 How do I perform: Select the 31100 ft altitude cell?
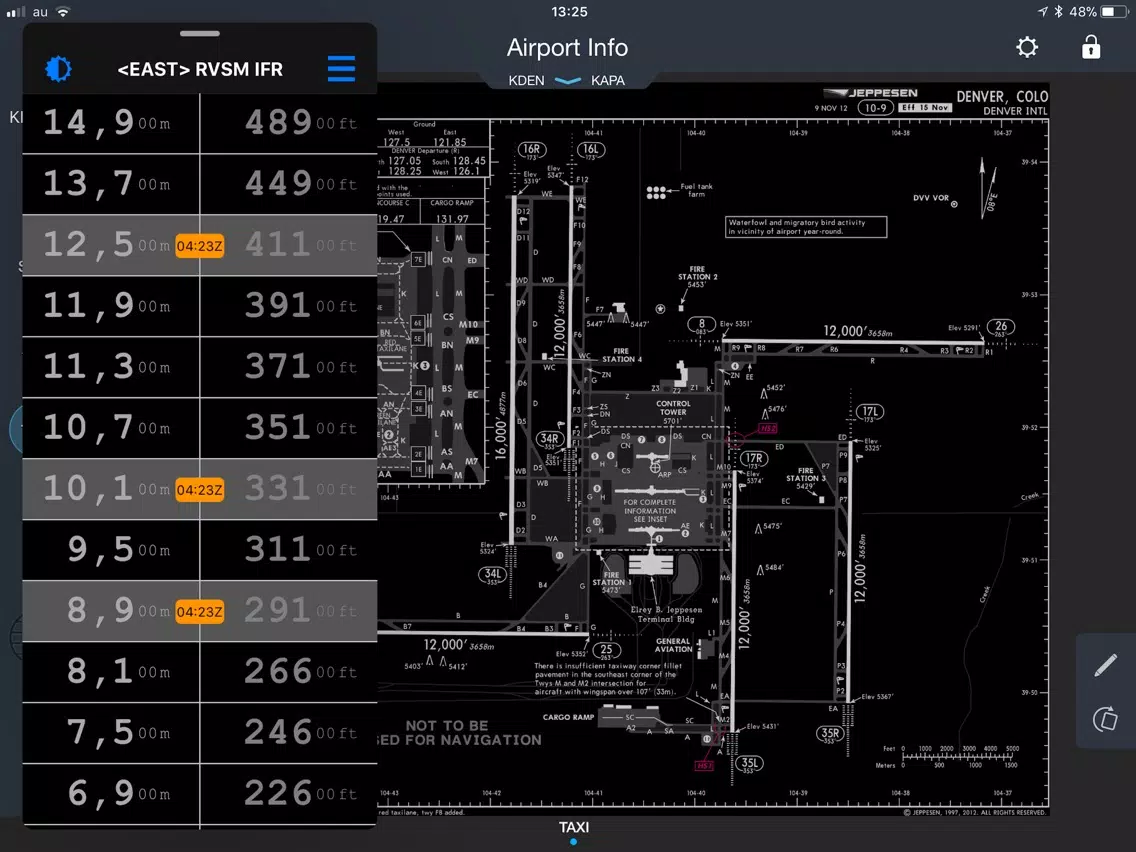289,550
